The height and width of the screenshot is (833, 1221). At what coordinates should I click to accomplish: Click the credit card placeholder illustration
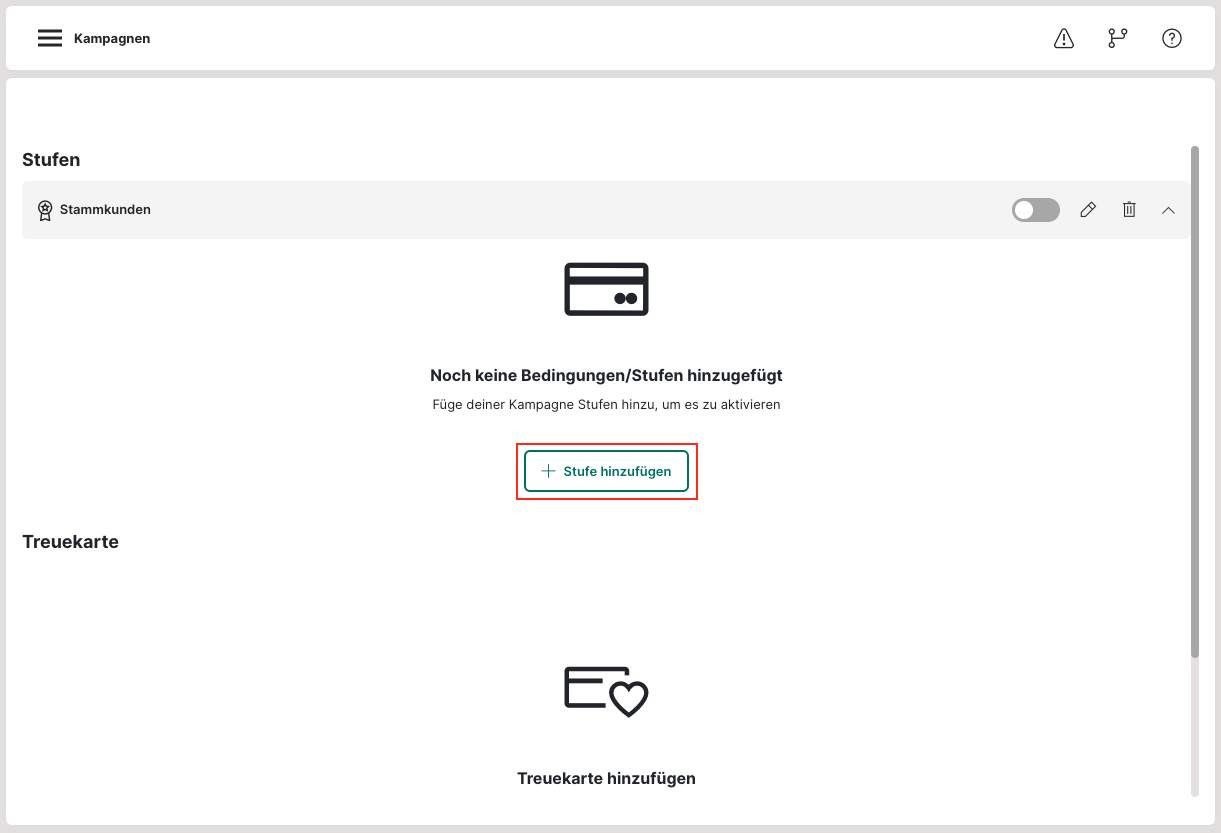(x=606, y=289)
